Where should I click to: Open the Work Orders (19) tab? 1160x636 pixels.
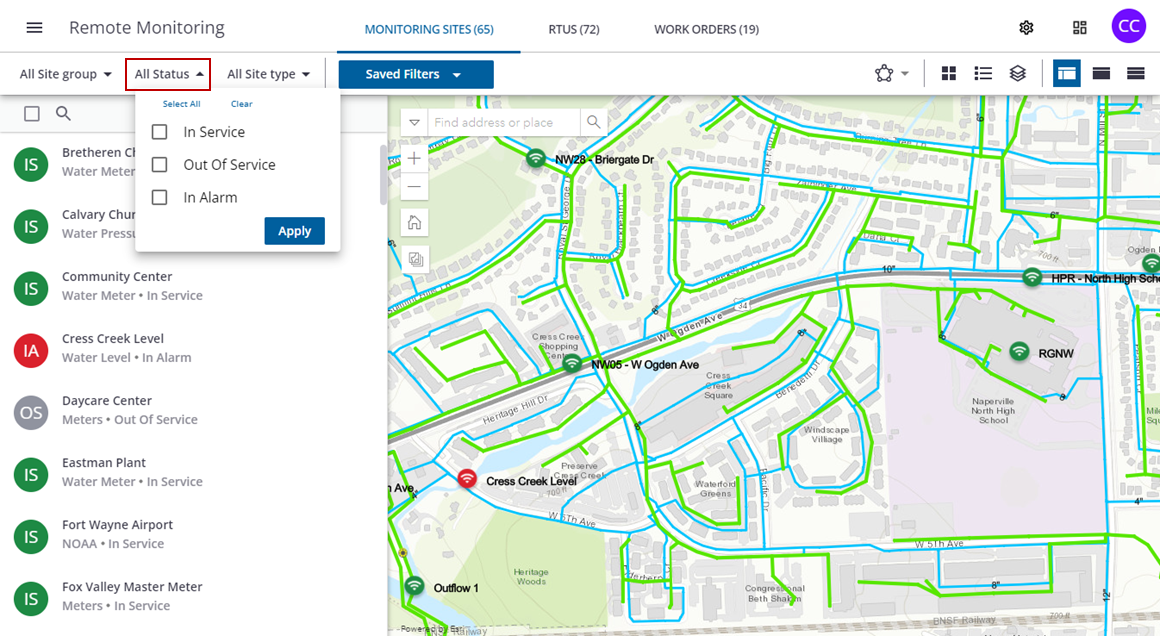coord(706,29)
